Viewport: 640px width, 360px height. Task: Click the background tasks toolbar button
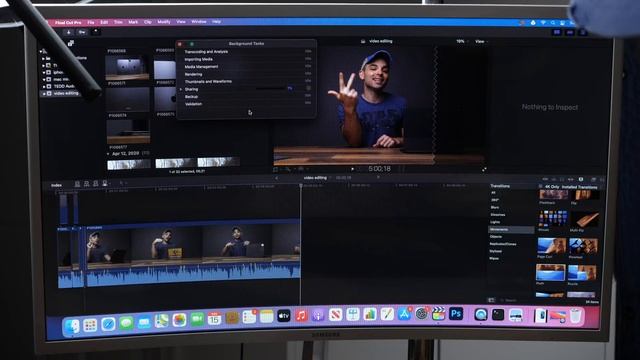point(96,31)
